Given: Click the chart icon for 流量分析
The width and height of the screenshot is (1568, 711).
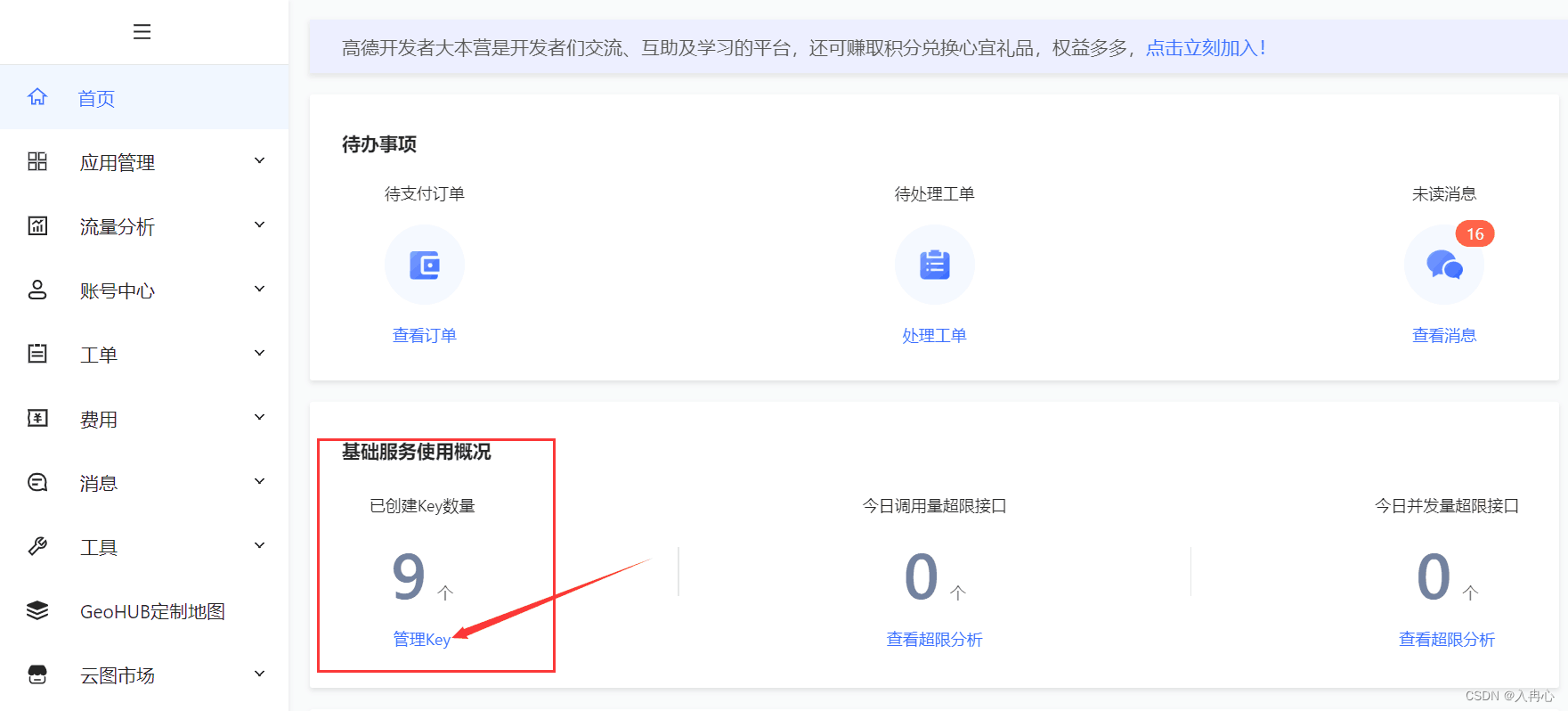Looking at the screenshot, I should [37, 225].
